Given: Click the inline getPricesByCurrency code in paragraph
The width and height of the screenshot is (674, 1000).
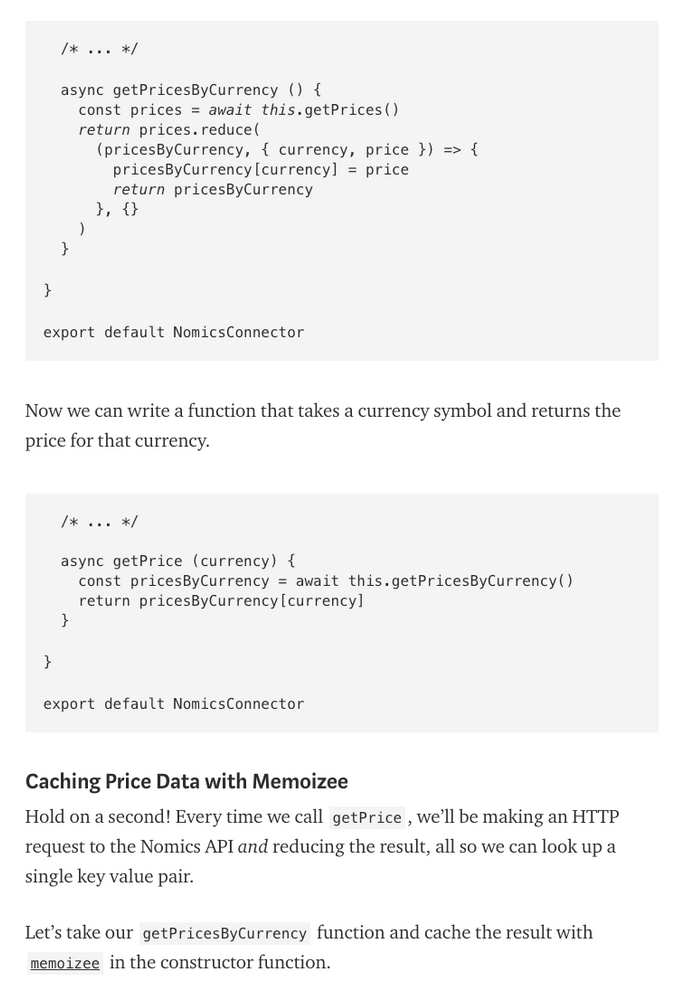Looking at the screenshot, I should click(x=224, y=934).
